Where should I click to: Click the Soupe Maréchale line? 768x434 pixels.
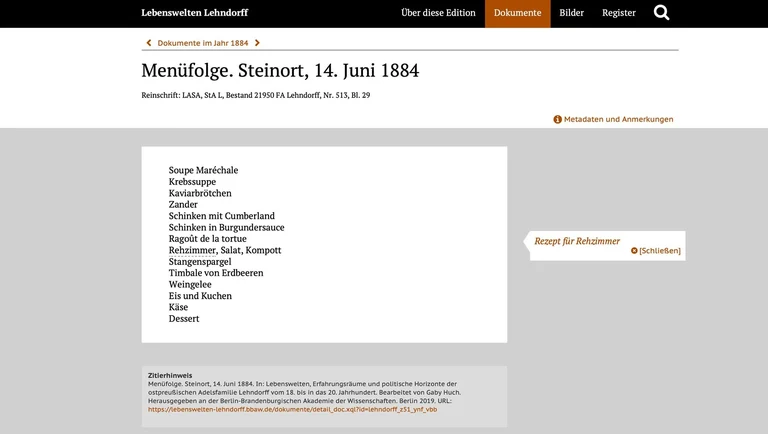pyautogui.click(x=203, y=170)
